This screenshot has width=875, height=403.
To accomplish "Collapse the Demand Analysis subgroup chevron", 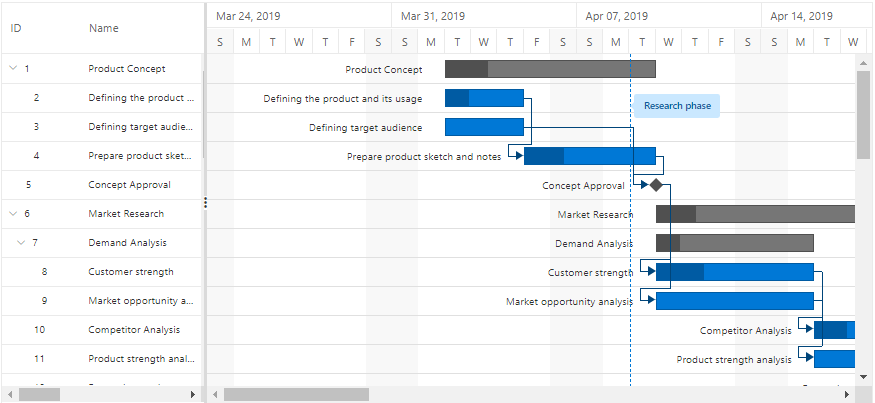I will 20,243.
